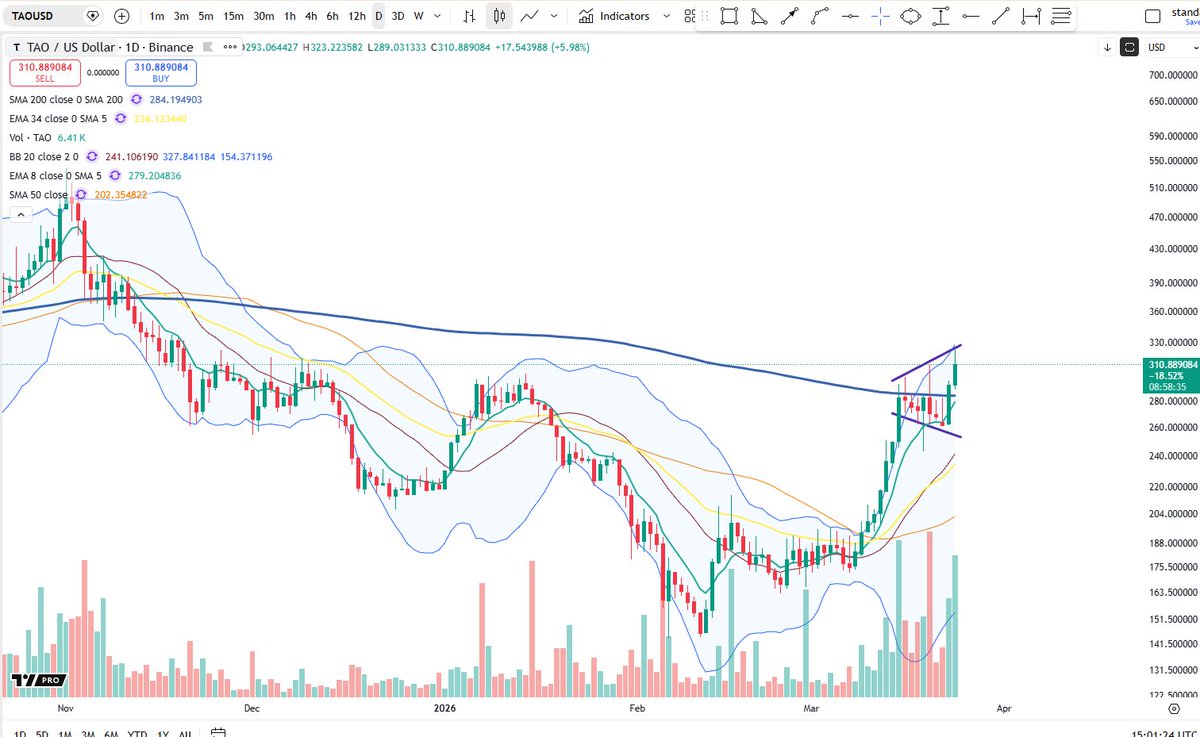This screenshot has width=1200, height=737.
Task: Select the Trend Line drawing tool
Action: coord(1000,16)
